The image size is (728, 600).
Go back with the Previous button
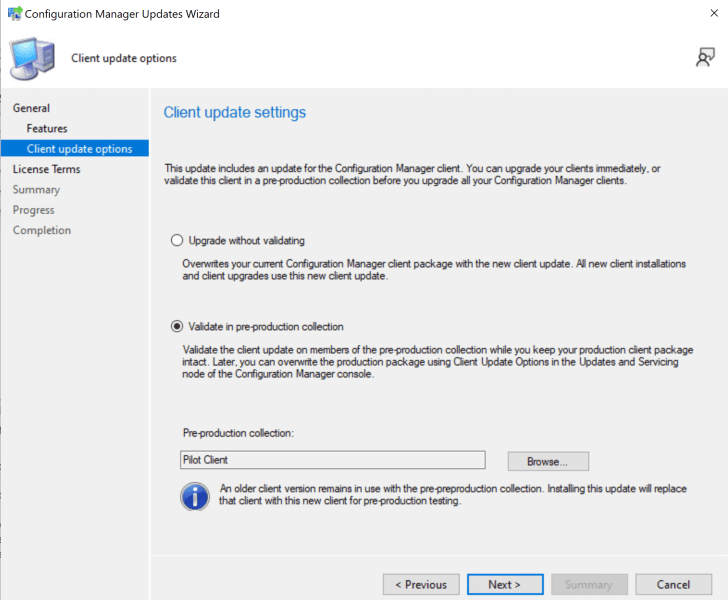pyautogui.click(x=421, y=584)
